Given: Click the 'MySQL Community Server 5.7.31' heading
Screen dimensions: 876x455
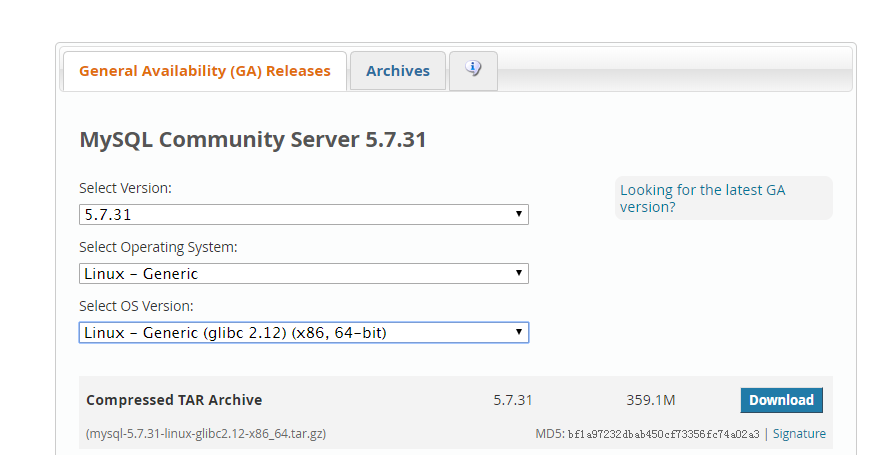Looking at the screenshot, I should pos(253,140).
